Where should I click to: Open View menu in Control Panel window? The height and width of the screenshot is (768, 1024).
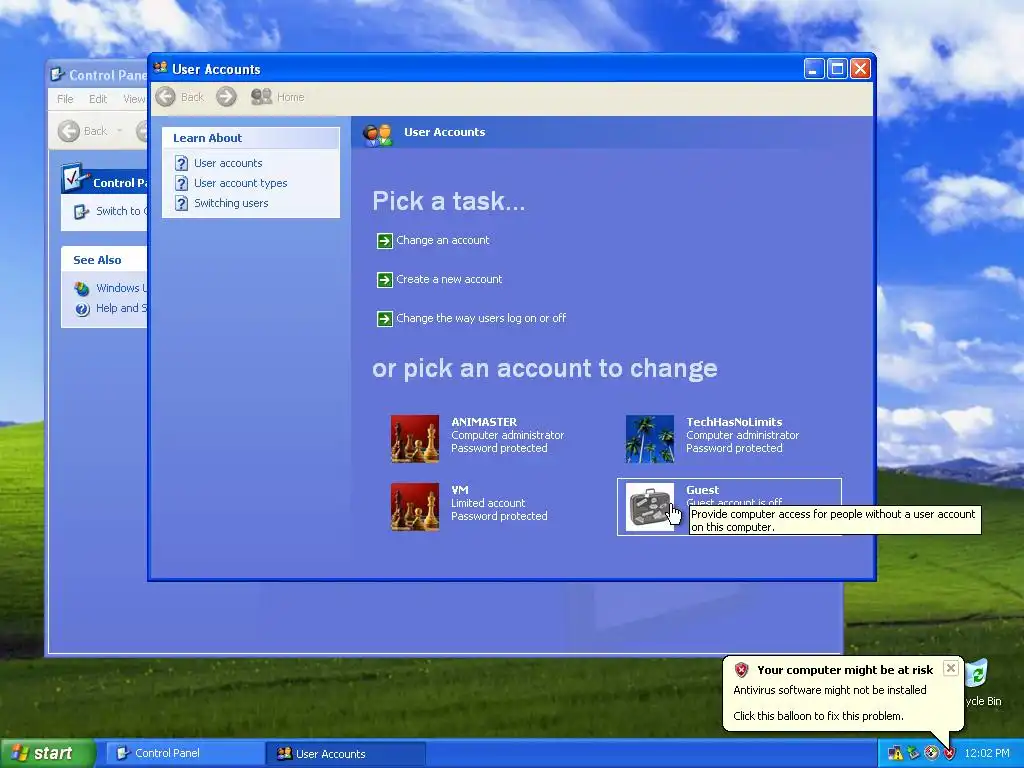tap(134, 99)
